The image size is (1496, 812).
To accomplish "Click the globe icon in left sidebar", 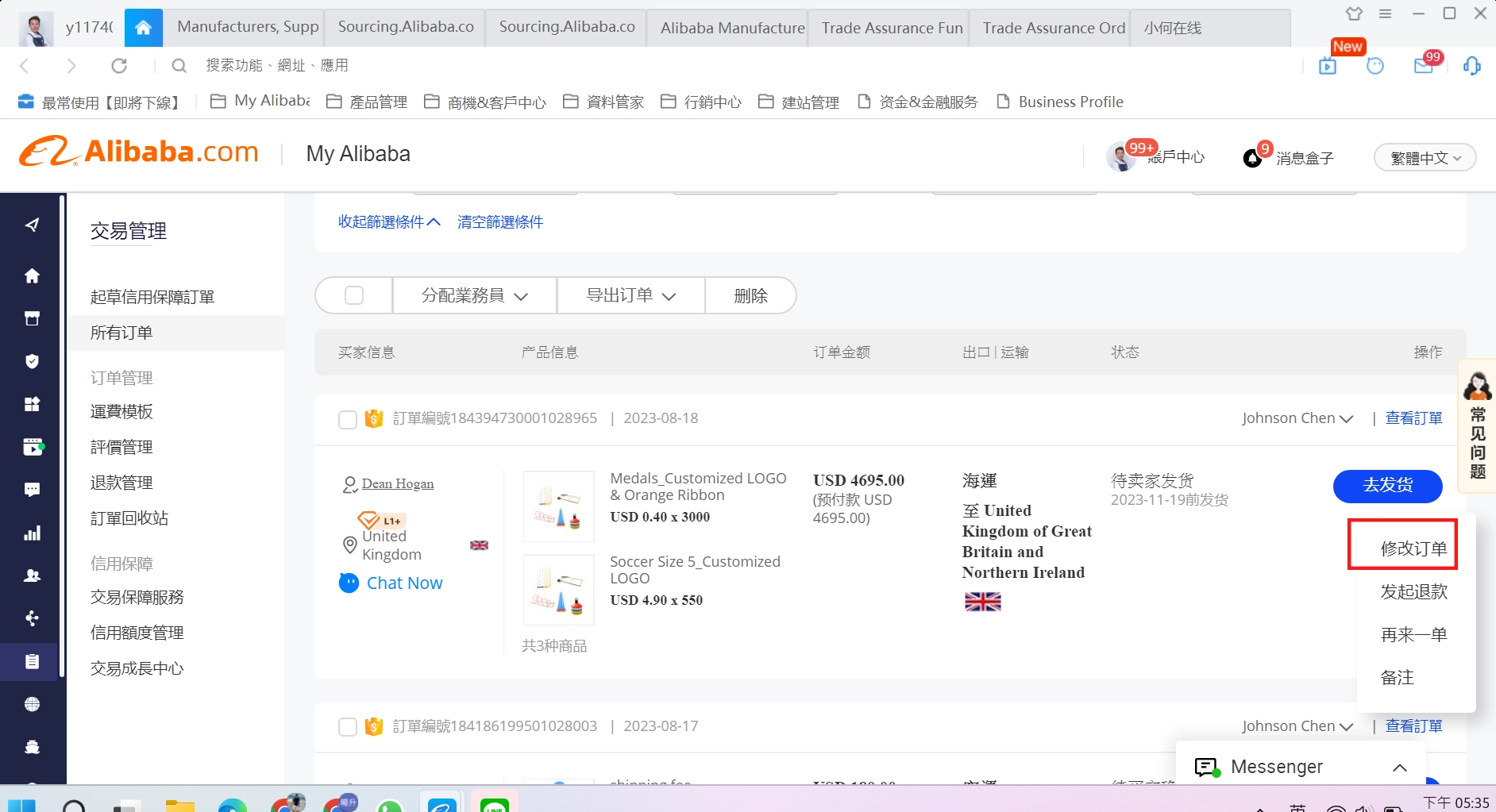I will [32, 704].
